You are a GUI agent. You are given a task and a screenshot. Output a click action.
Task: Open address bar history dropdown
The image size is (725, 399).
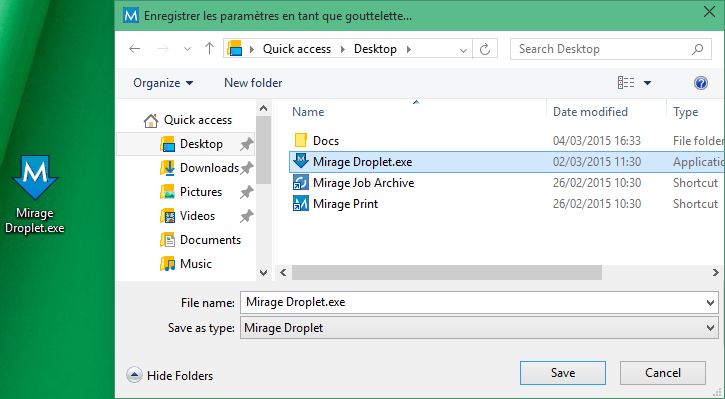463,50
